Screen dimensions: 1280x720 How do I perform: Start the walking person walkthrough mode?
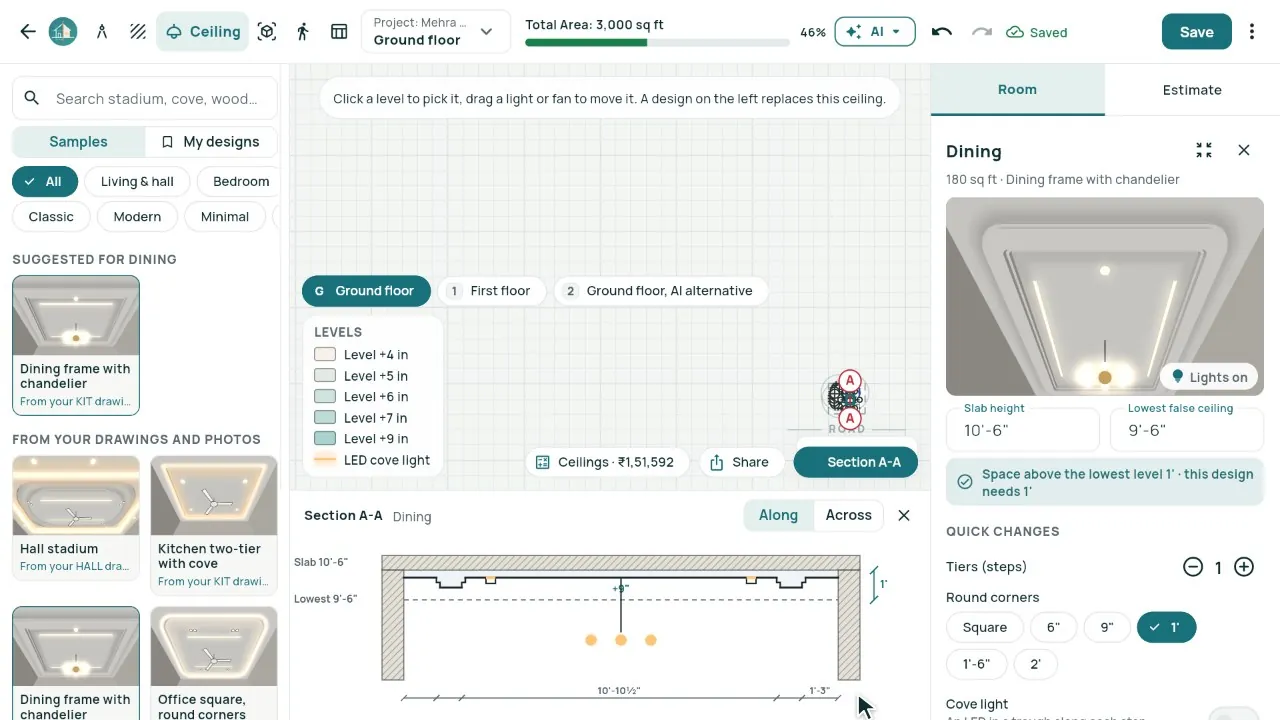click(303, 32)
